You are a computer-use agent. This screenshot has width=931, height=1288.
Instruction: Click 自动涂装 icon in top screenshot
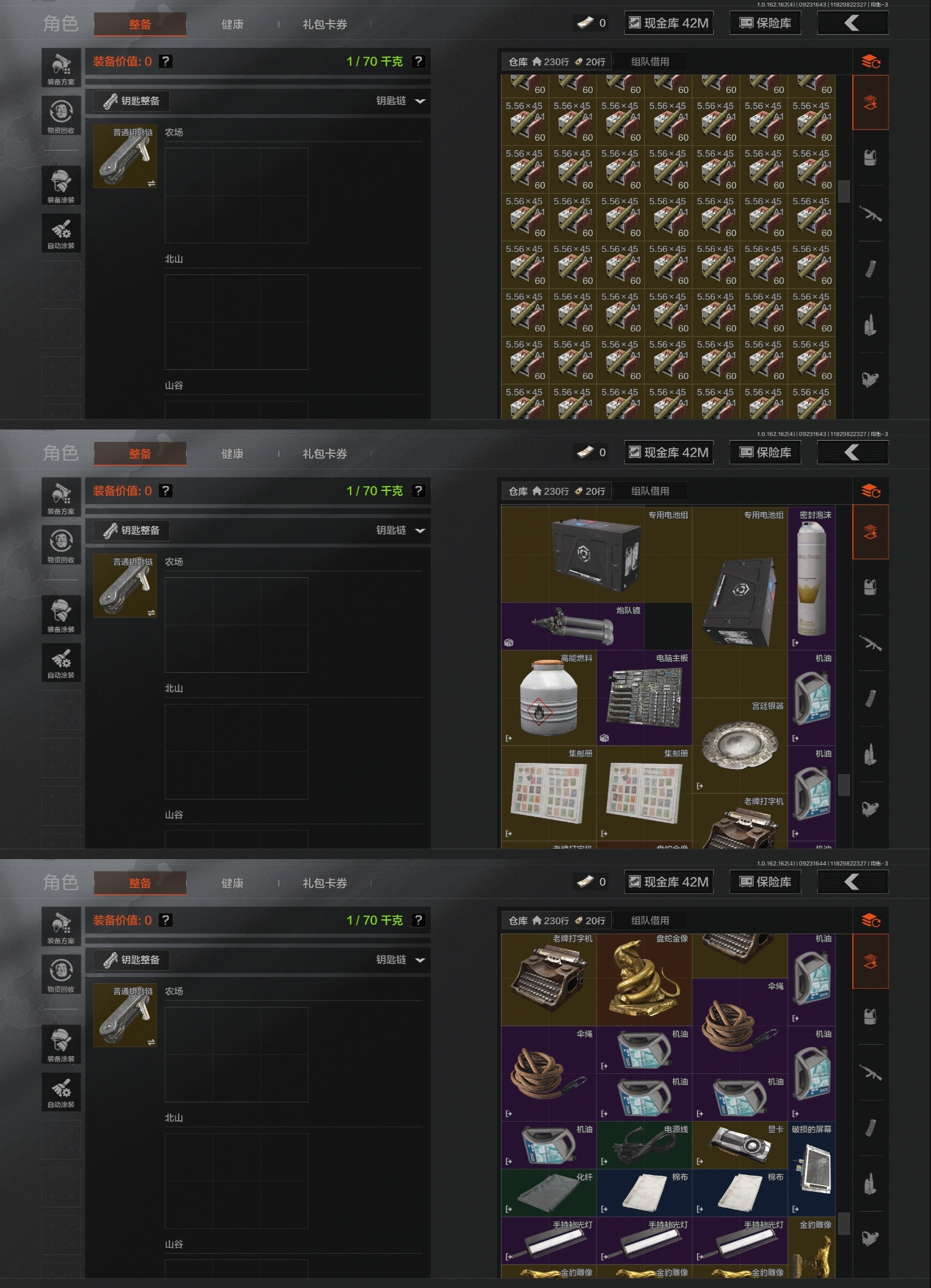point(61,232)
